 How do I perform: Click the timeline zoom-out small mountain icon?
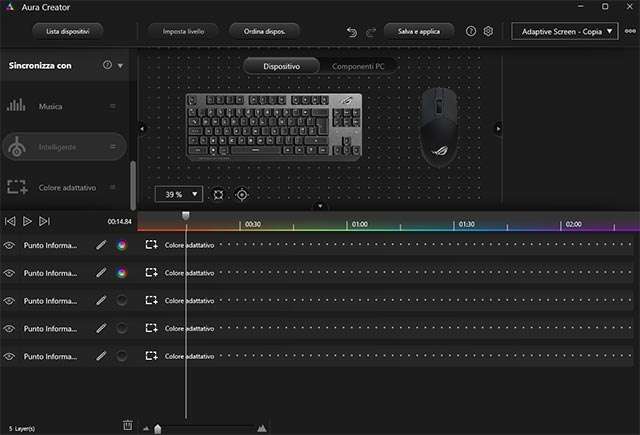point(146,428)
